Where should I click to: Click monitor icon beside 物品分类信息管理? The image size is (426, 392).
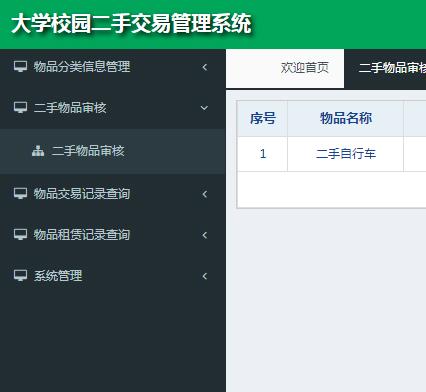tap(20, 66)
